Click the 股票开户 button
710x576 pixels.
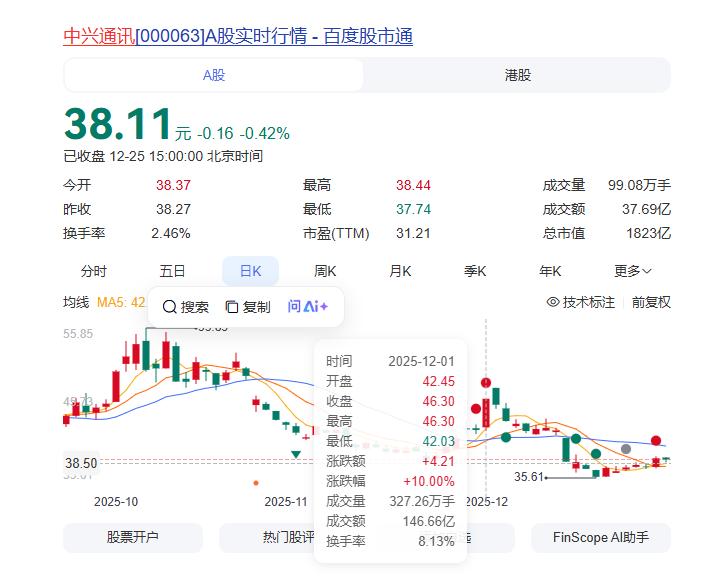click(x=133, y=537)
